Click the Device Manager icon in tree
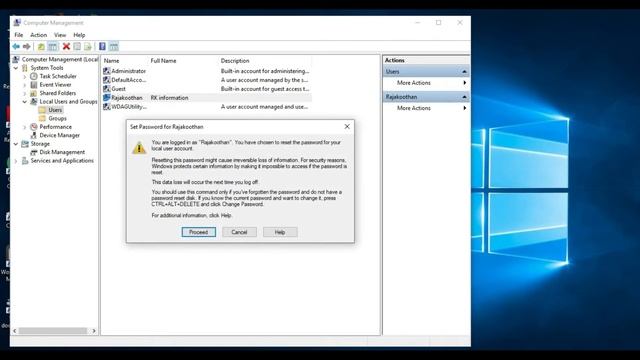Screen dimensions: 640x360 34,136
